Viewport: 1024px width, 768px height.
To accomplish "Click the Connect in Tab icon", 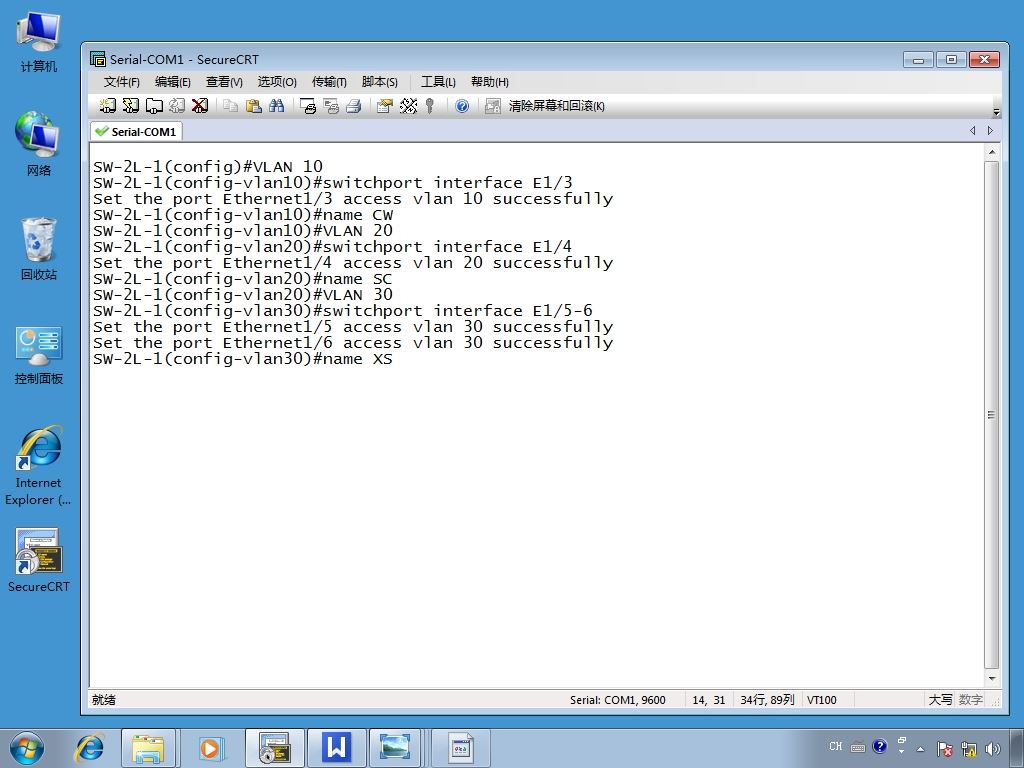I will [x=154, y=106].
